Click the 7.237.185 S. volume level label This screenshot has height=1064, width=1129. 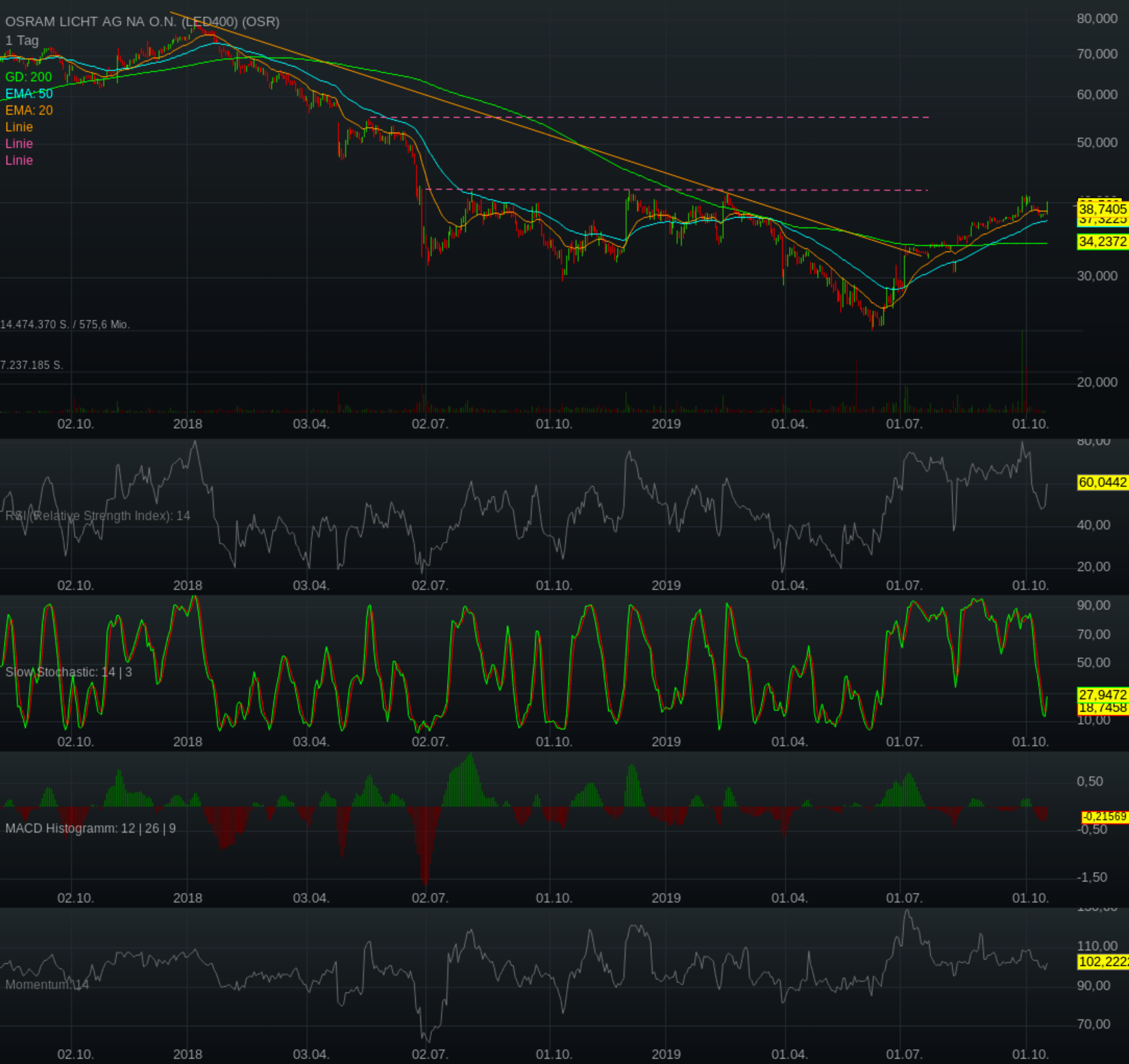tap(32, 365)
